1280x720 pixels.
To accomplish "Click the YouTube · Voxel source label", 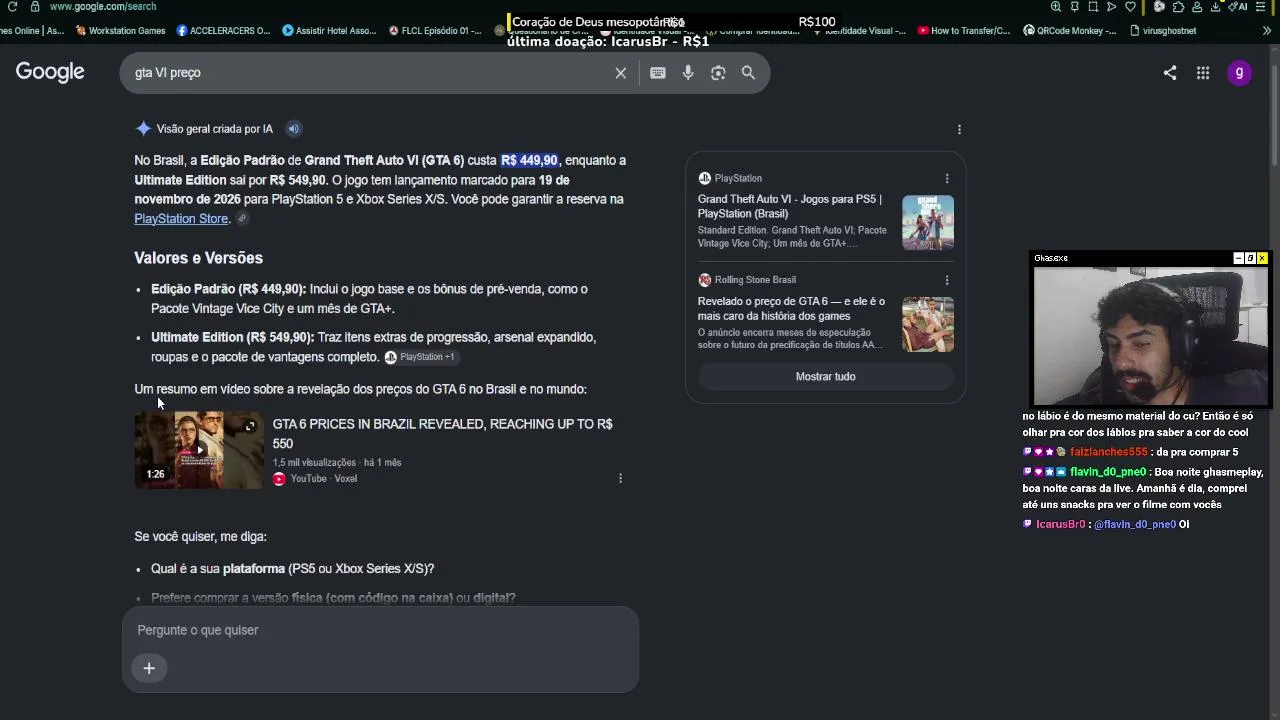I will (315, 479).
